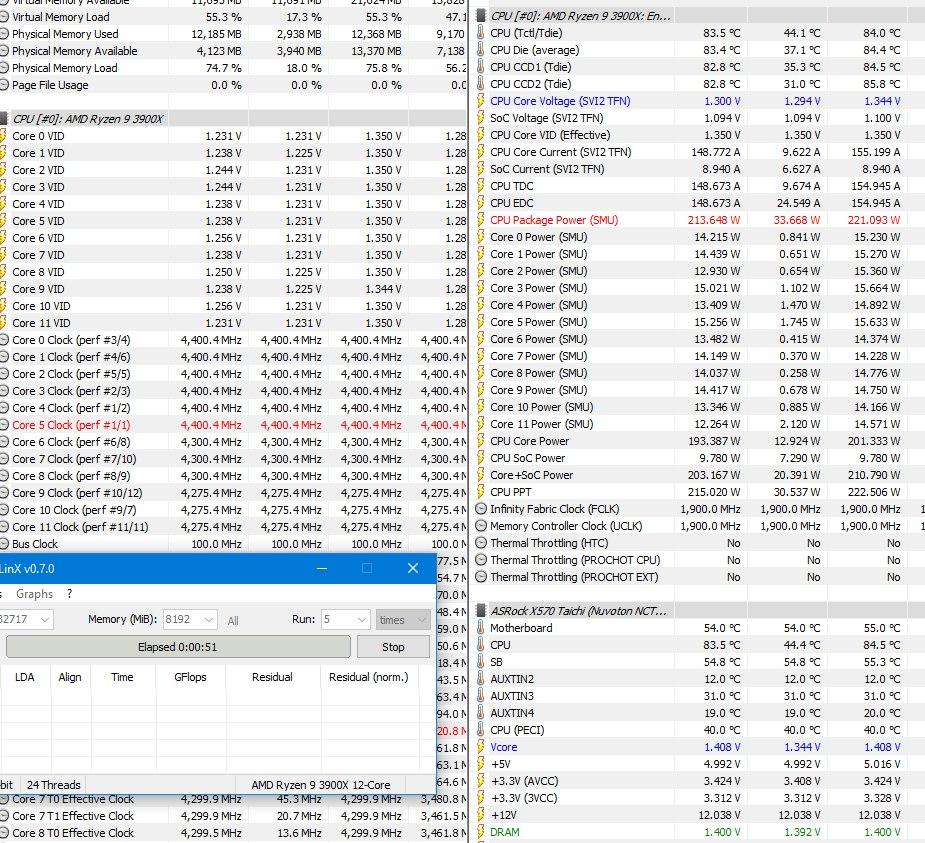This screenshot has width=925, height=843.
Task: Click '24 Threads' in LinX status bar
Action: [54, 785]
